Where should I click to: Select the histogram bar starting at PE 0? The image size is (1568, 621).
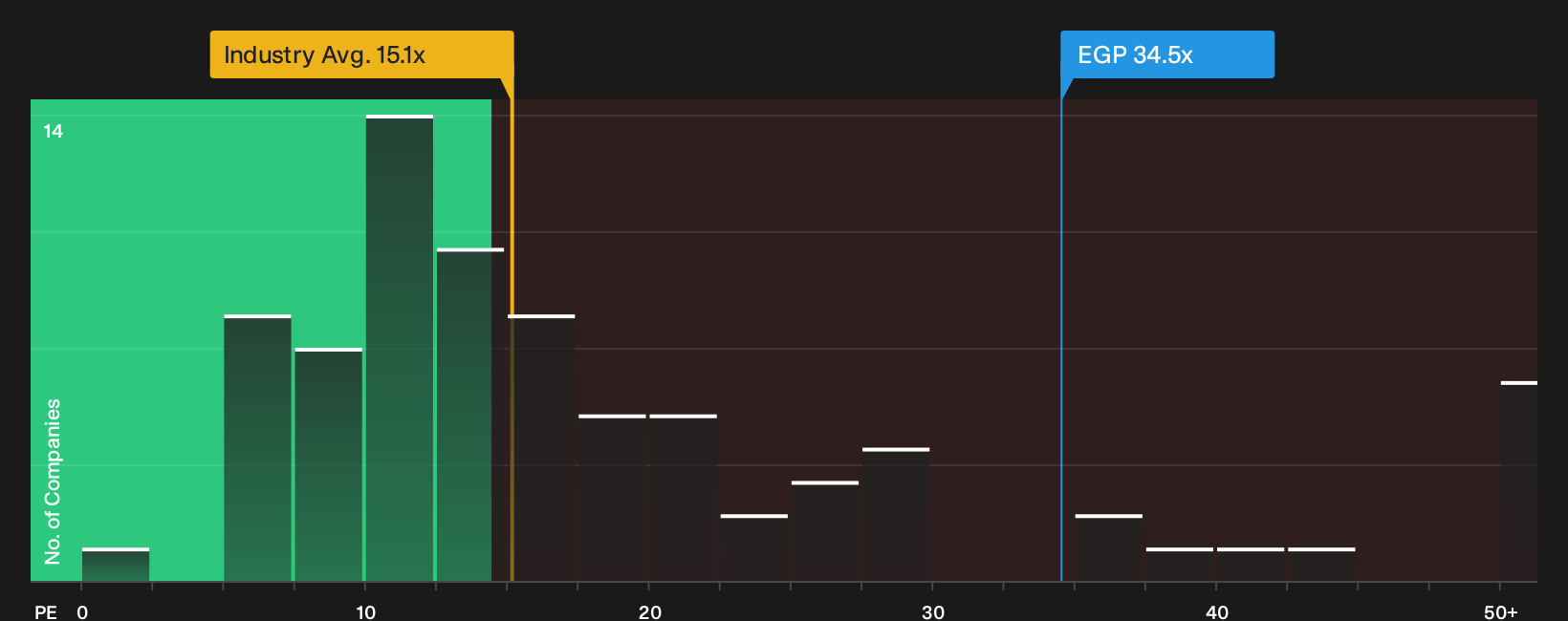point(116,565)
